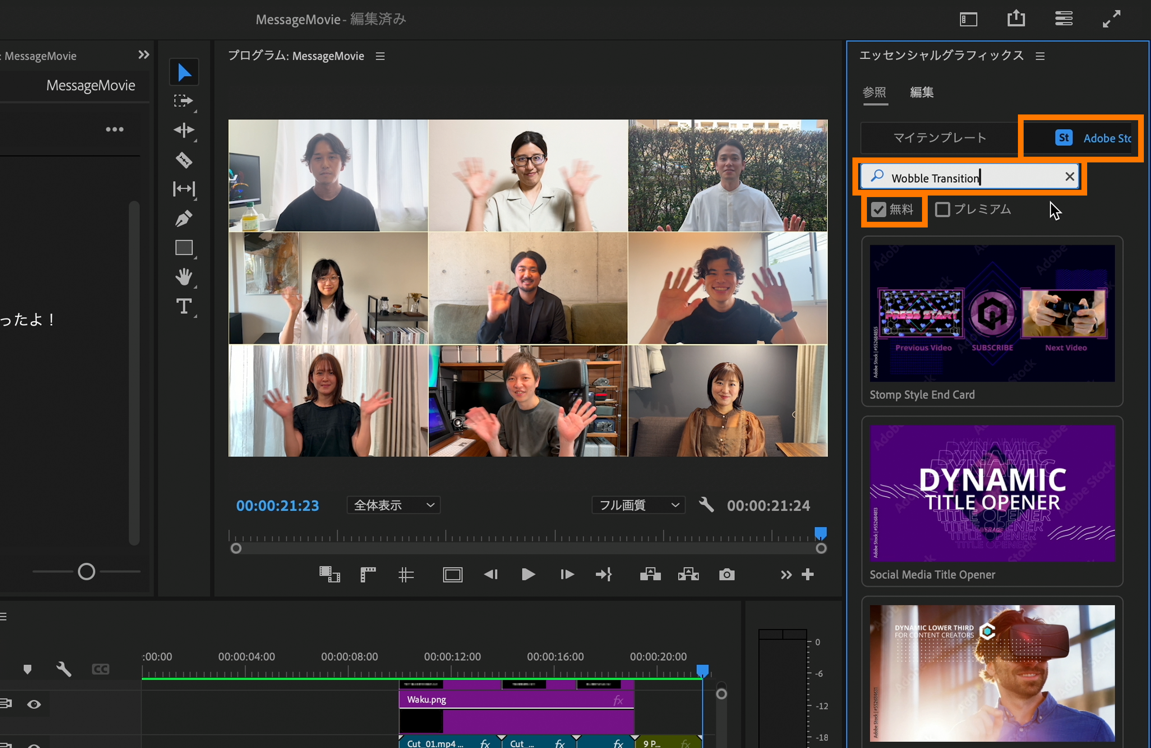Open the workspaces panel icon in title bar
The height and width of the screenshot is (748, 1151).
[968, 19]
